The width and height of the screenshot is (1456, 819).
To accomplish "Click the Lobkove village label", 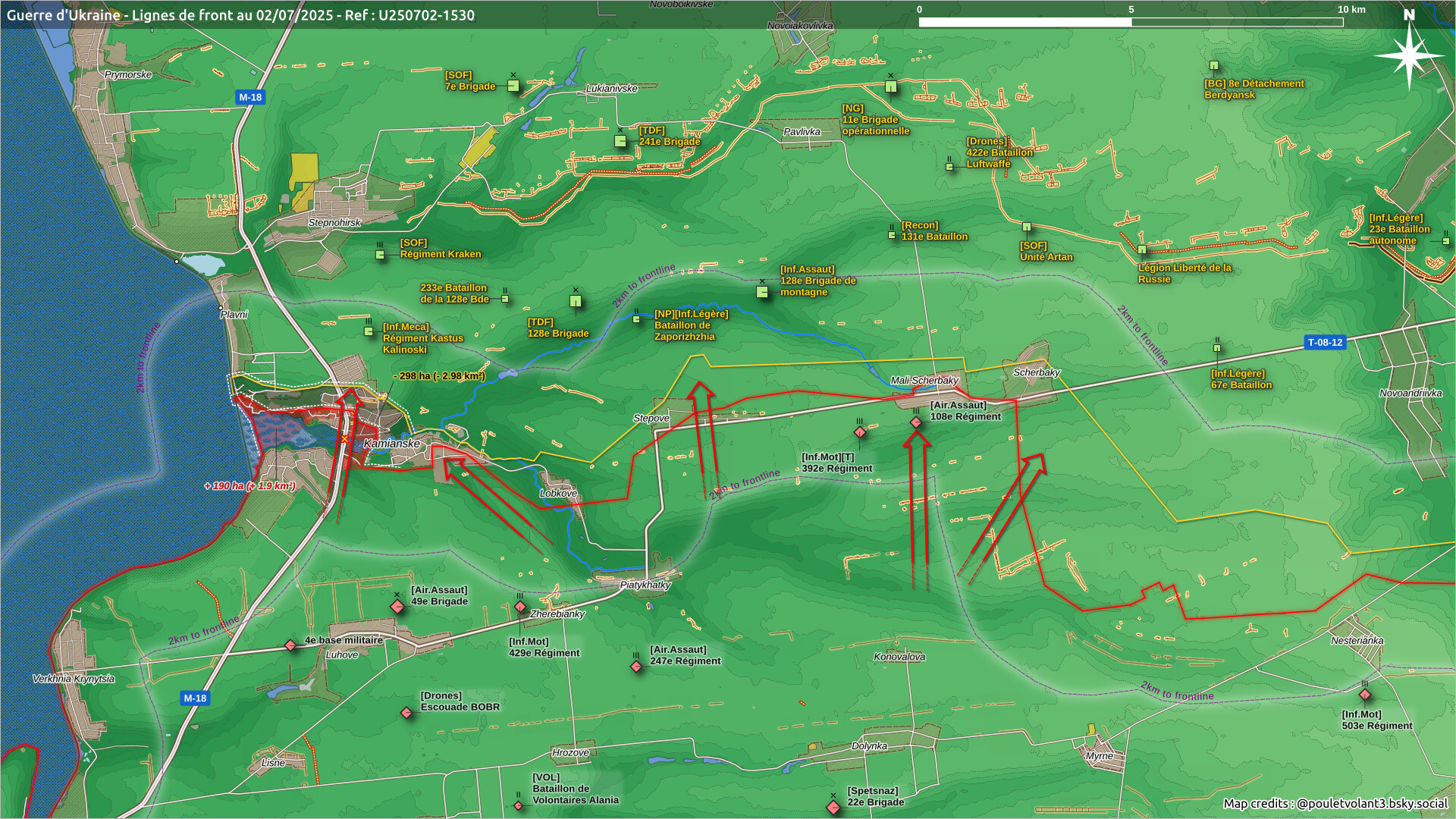I will (559, 493).
